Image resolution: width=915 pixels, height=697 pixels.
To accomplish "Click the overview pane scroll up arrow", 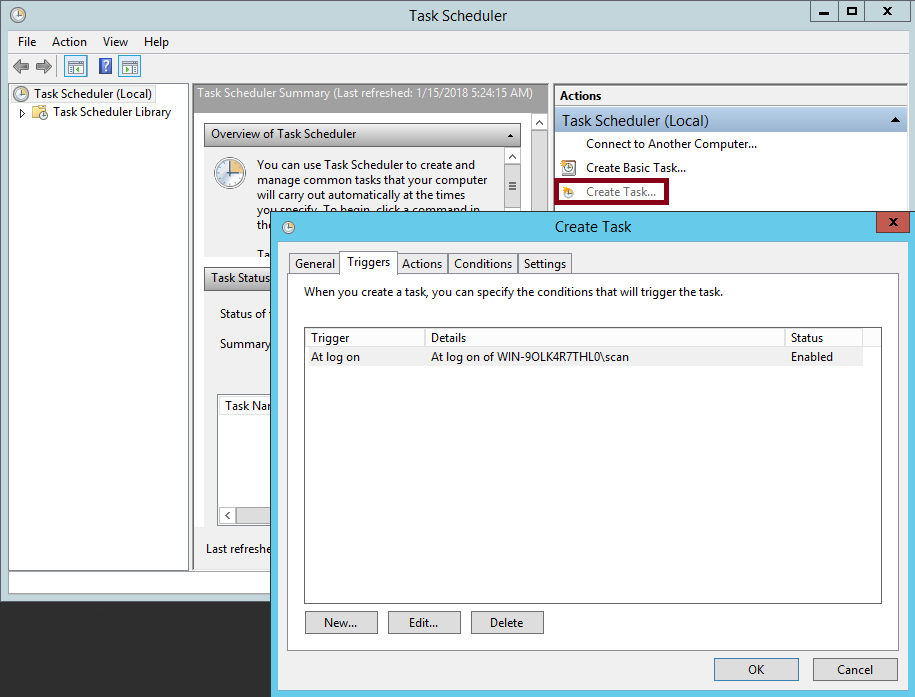I will (x=513, y=157).
